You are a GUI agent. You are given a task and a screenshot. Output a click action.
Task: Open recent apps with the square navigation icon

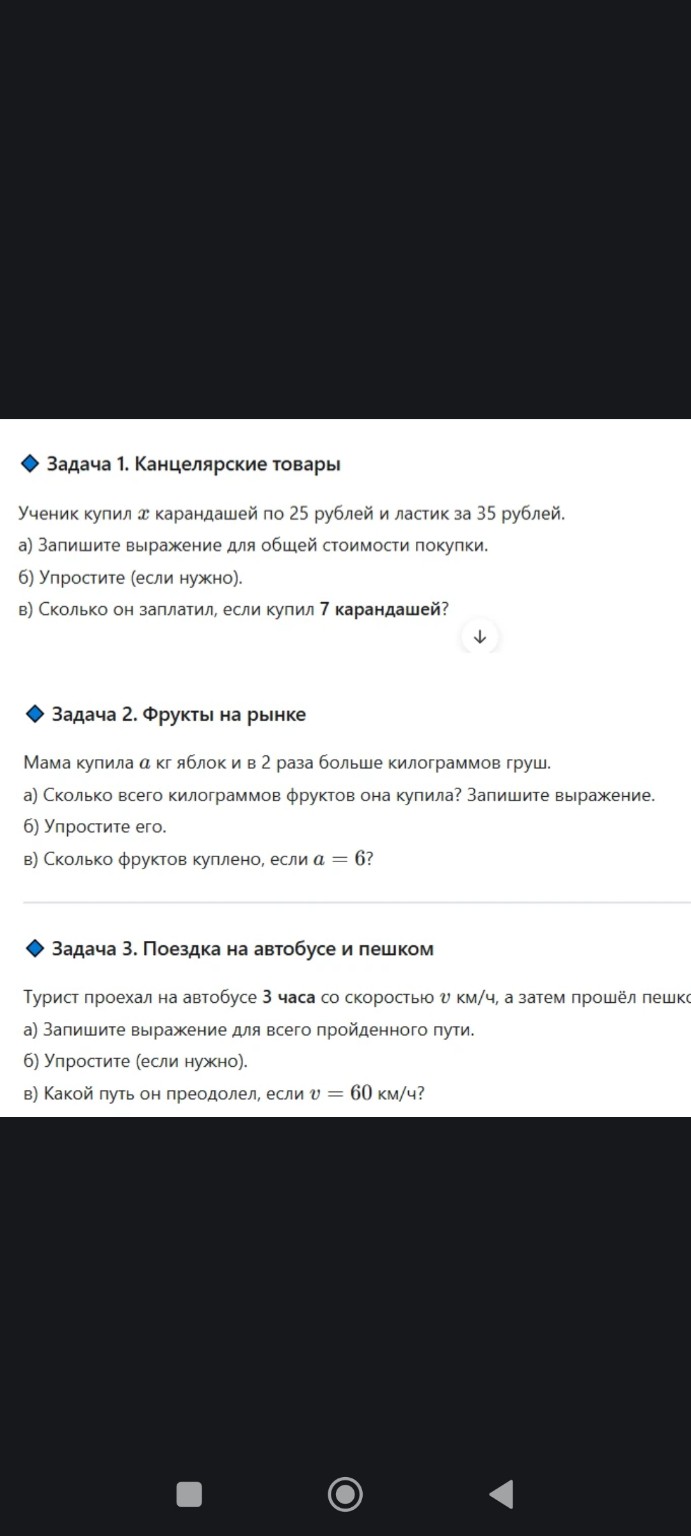188,1494
